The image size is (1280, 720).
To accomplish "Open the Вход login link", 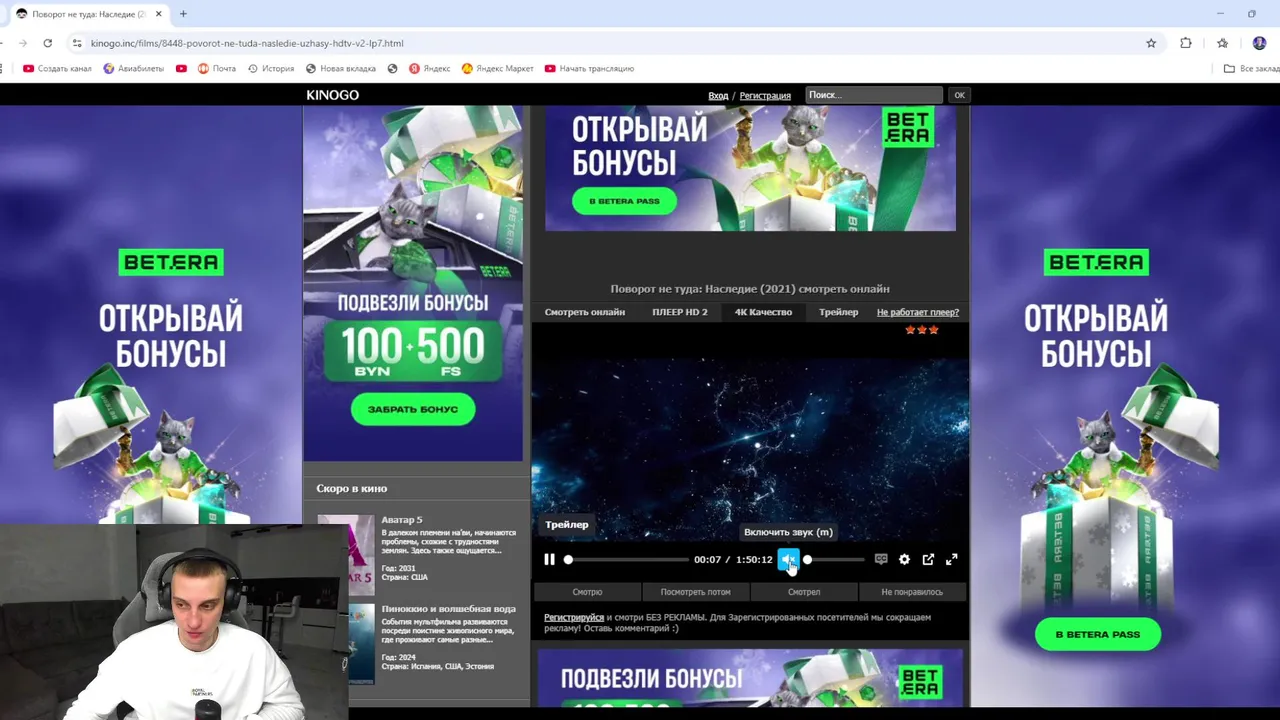I will (x=718, y=95).
